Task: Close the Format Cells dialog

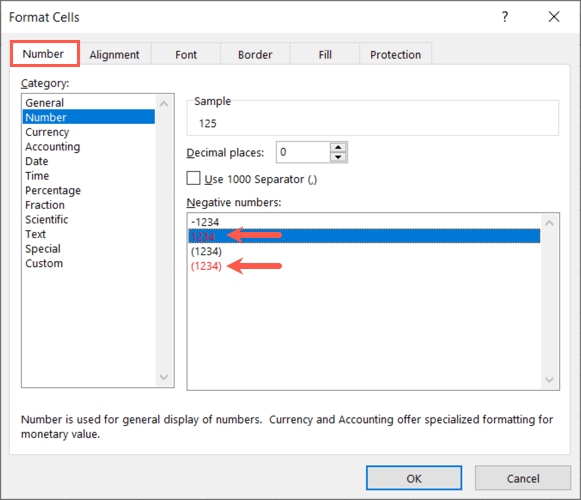Action: 554,17
